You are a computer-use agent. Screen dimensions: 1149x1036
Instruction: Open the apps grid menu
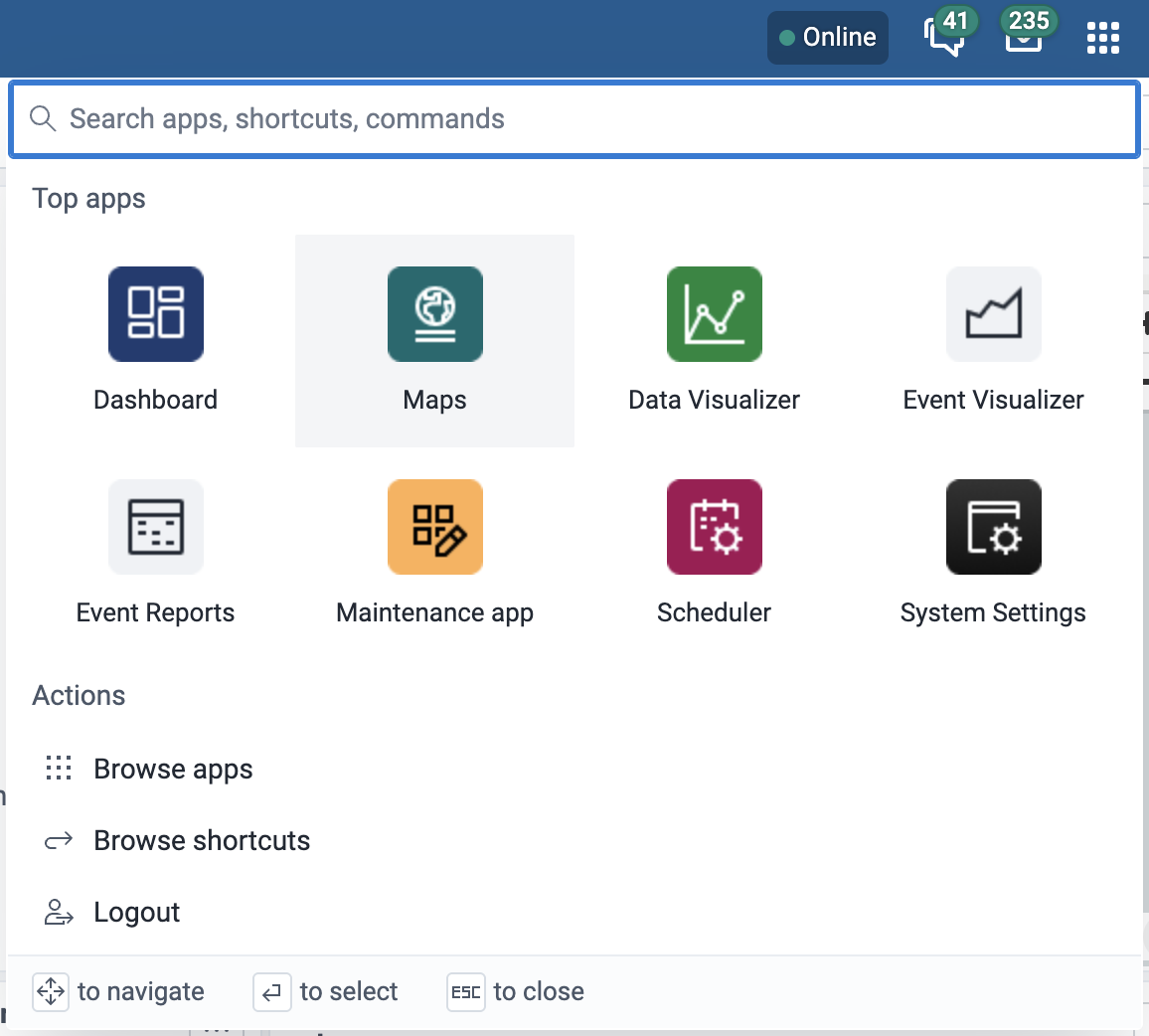(1102, 37)
